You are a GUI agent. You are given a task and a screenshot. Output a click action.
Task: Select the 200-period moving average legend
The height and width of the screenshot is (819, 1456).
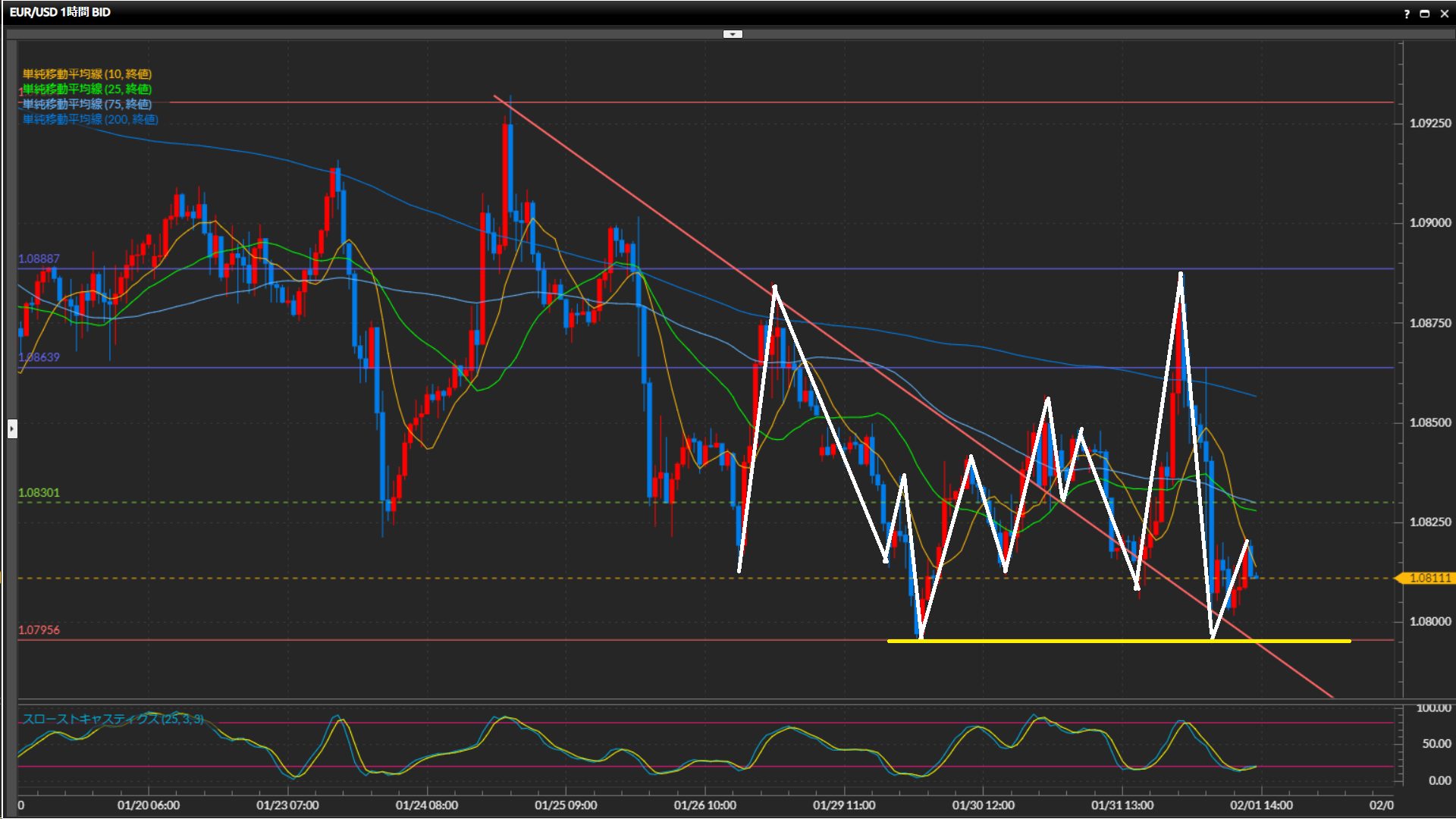(x=90, y=119)
